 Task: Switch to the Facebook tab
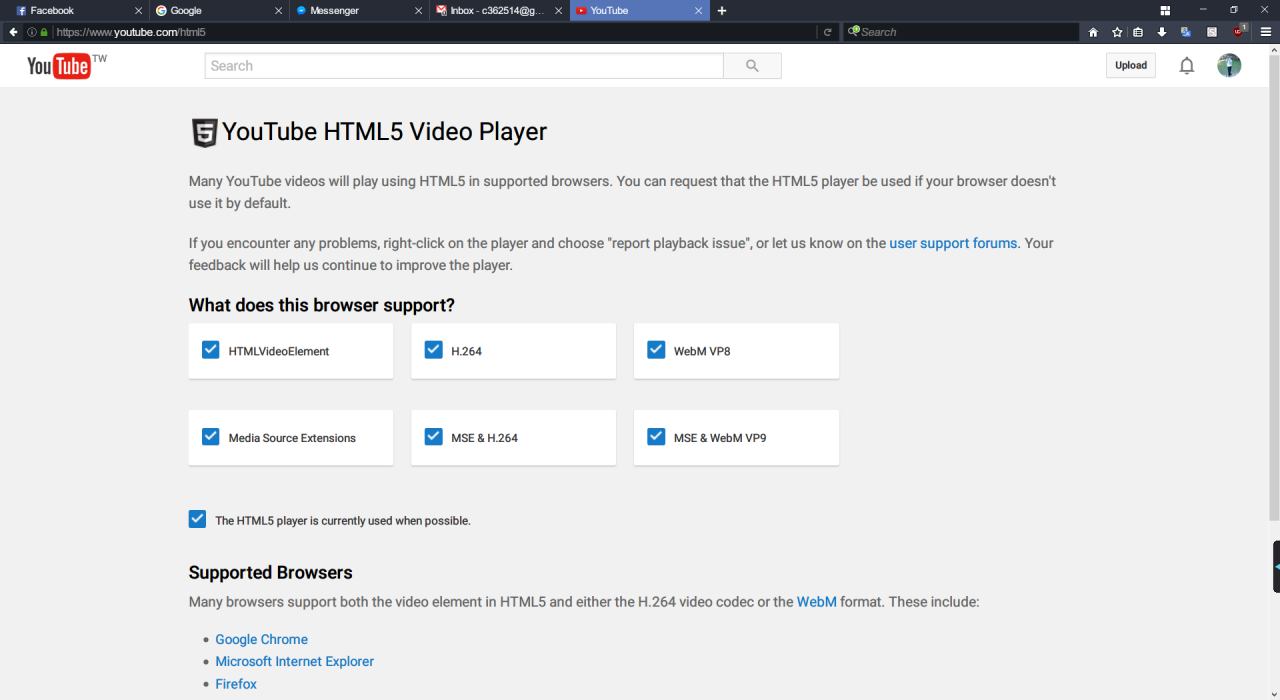[x=70, y=11]
